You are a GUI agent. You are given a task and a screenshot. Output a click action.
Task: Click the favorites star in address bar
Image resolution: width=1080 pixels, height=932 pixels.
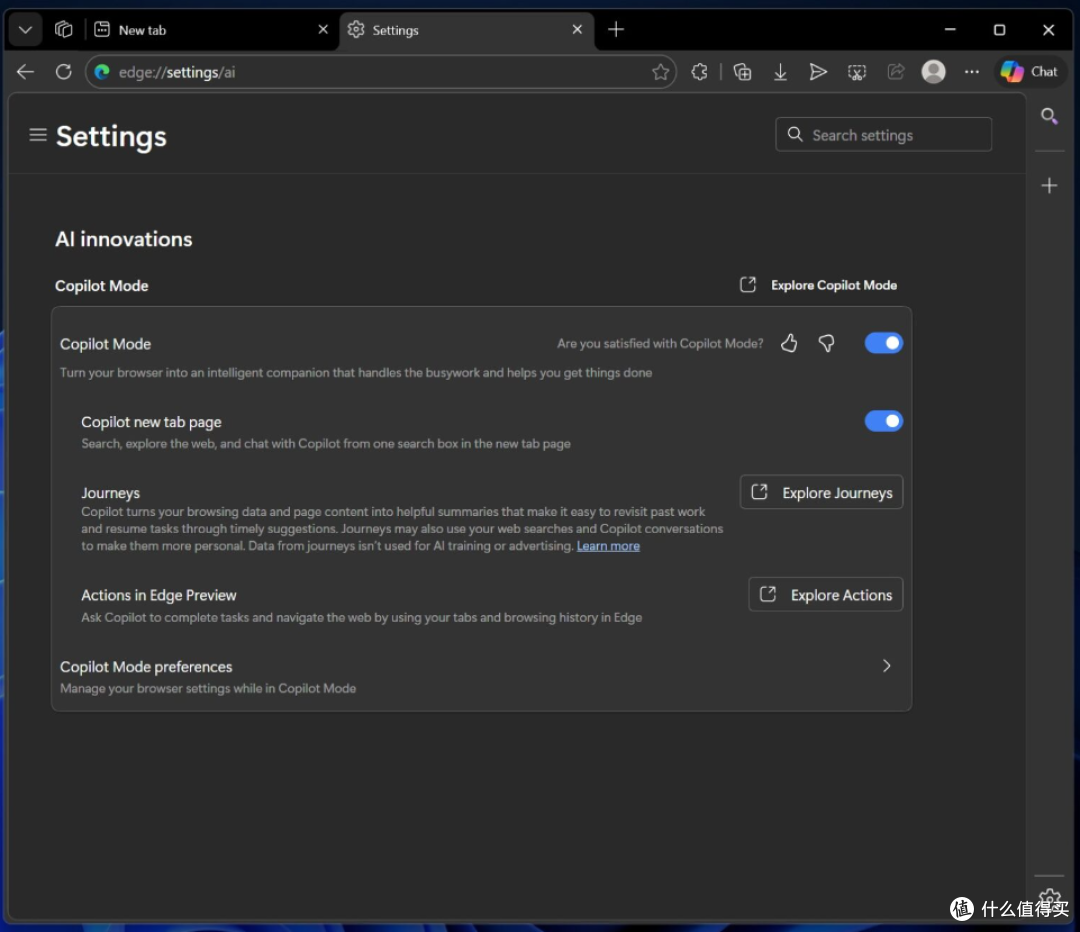(x=660, y=72)
